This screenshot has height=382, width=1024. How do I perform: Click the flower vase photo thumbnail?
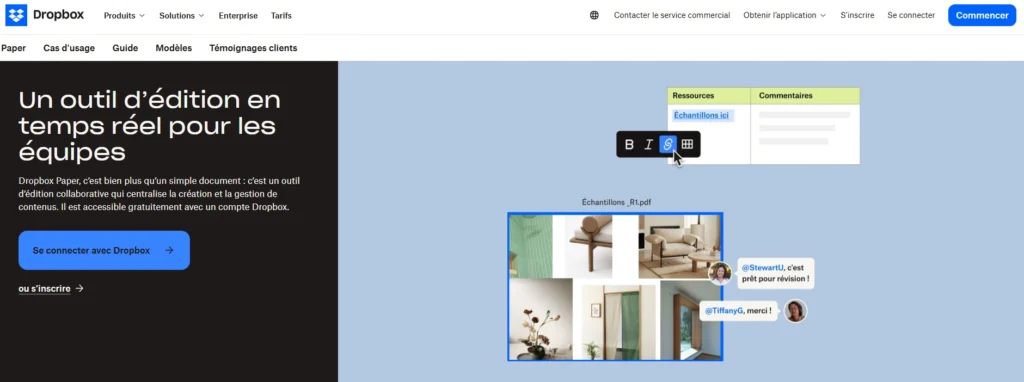tap(541, 319)
